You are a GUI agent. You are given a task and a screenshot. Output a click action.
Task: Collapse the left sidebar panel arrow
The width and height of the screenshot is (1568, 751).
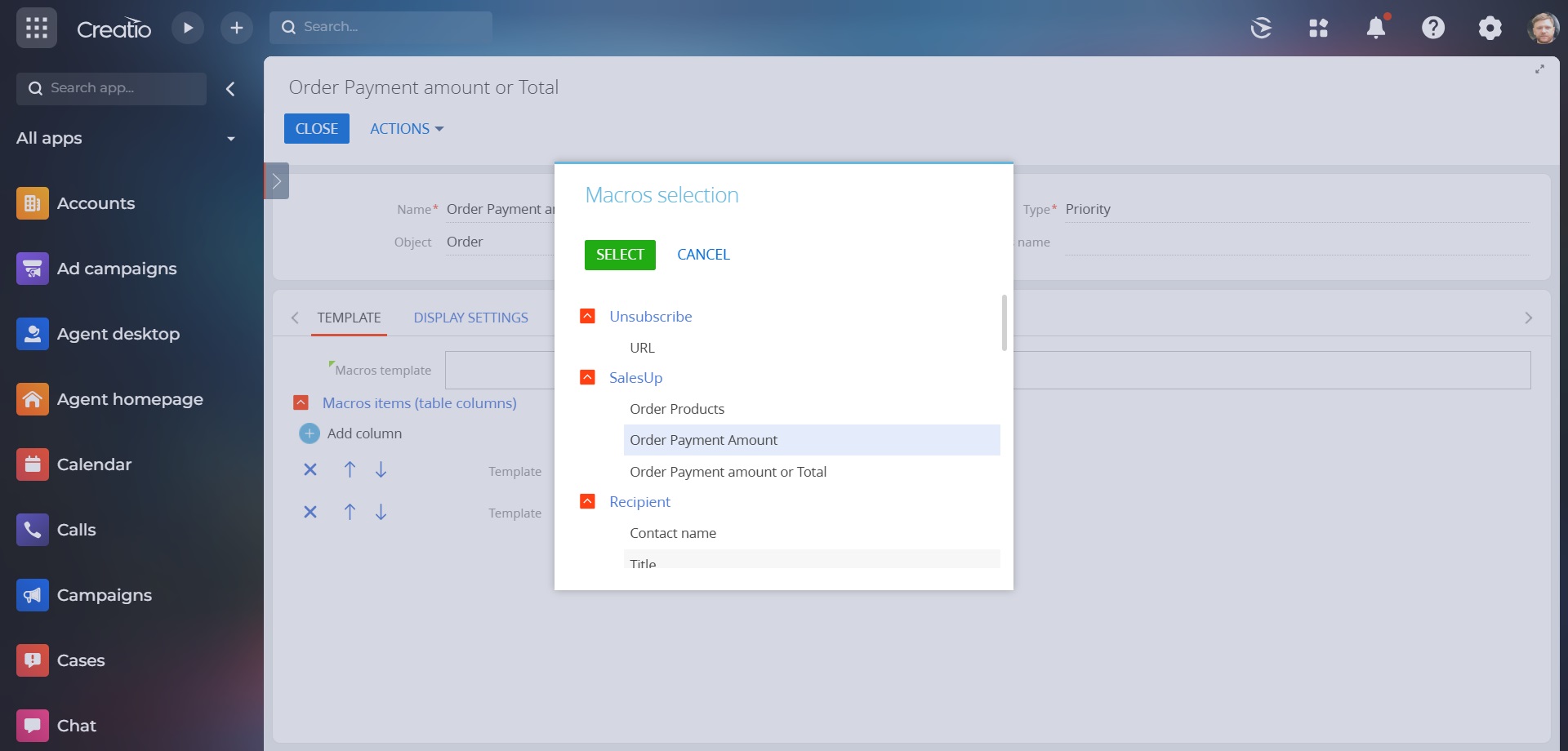[230, 89]
